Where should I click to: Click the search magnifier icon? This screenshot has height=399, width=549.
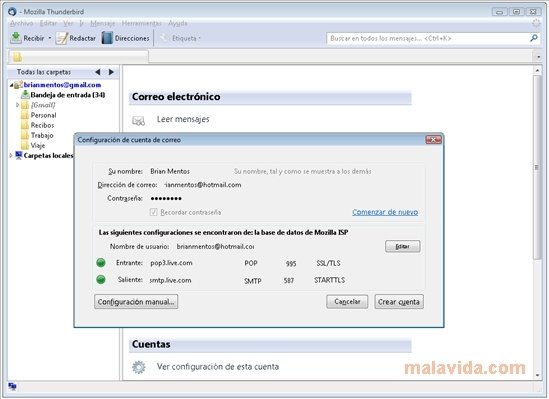click(x=534, y=38)
